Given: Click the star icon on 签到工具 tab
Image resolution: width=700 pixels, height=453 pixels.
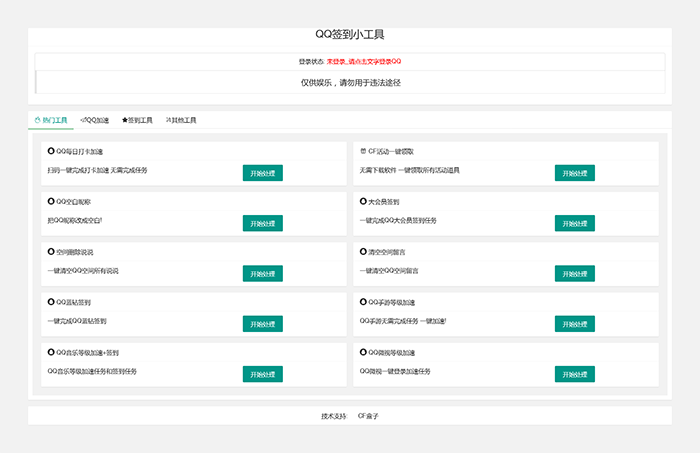Looking at the screenshot, I should (x=125, y=120).
